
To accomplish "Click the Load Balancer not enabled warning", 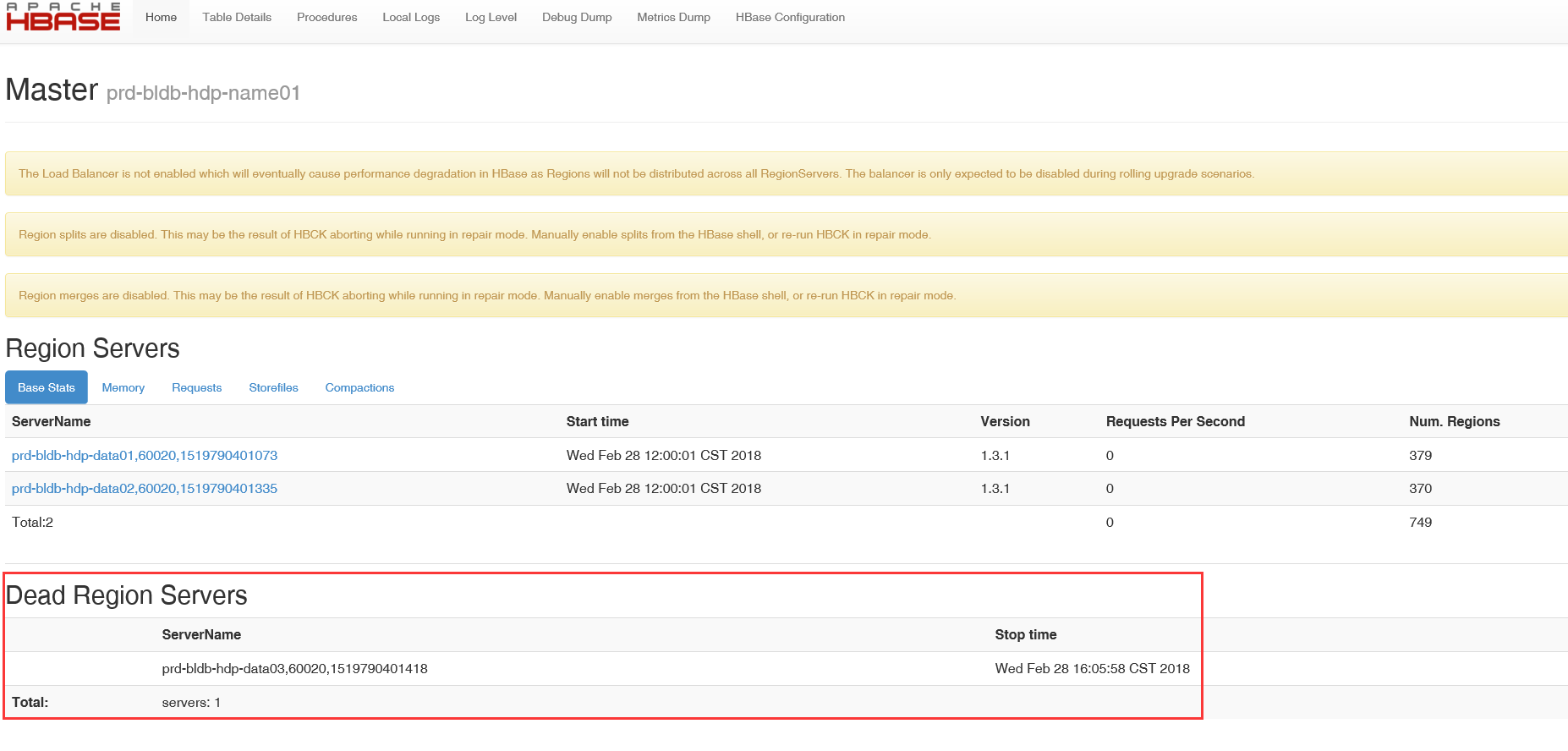I will coord(787,173).
